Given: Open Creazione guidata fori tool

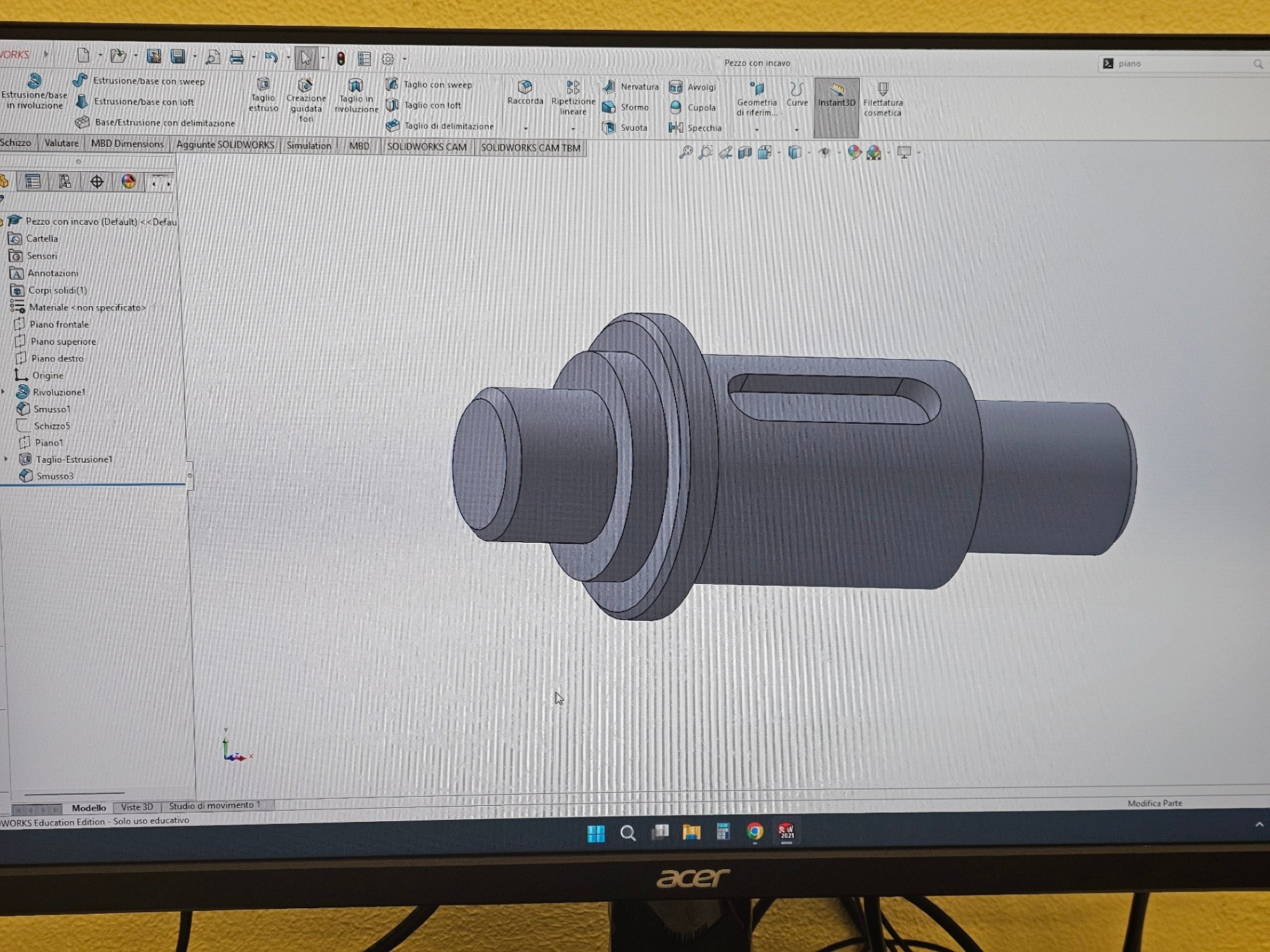Looking at the screenshot, I should 306,100.
